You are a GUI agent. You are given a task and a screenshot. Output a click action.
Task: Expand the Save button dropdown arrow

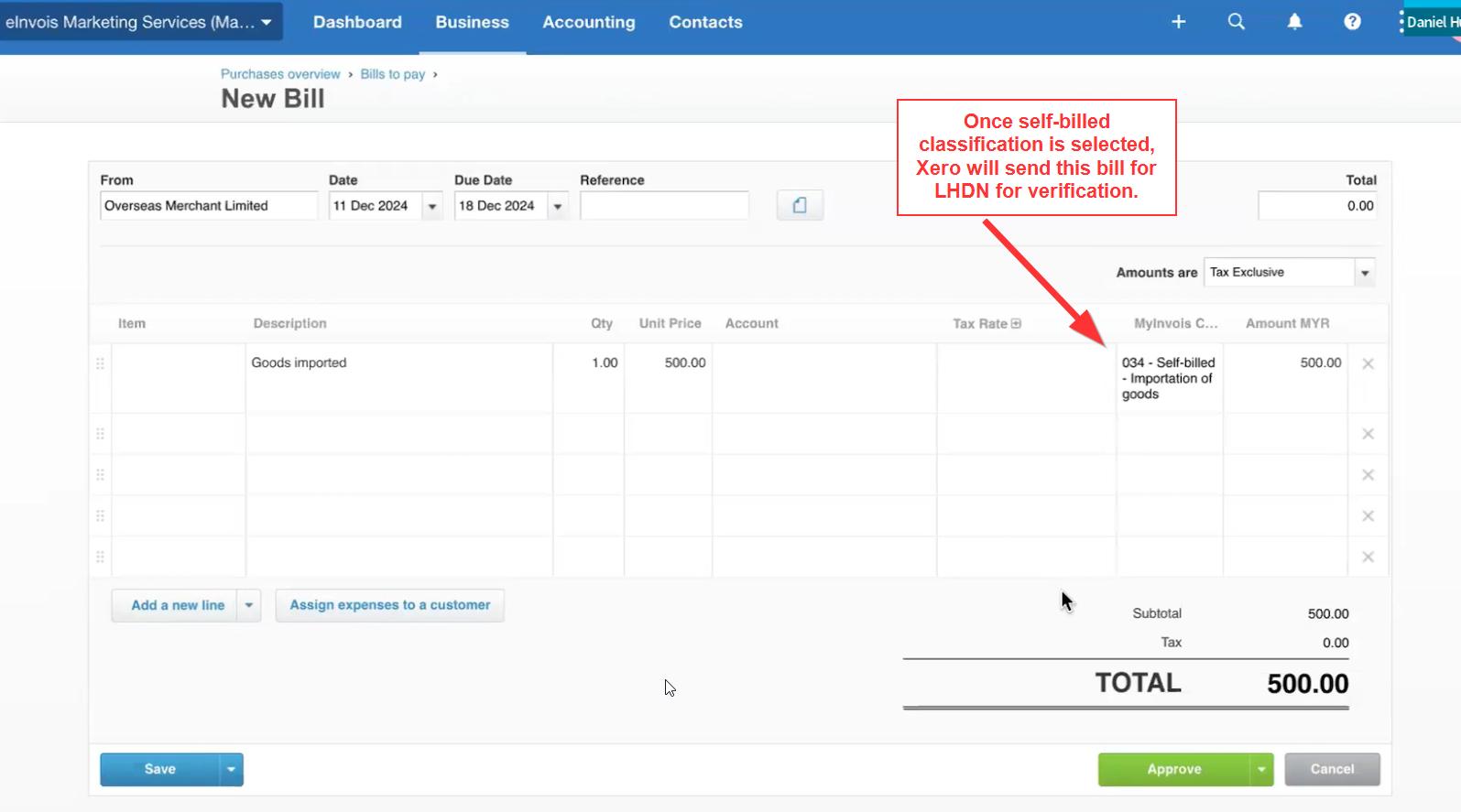[x=231, y=769]
